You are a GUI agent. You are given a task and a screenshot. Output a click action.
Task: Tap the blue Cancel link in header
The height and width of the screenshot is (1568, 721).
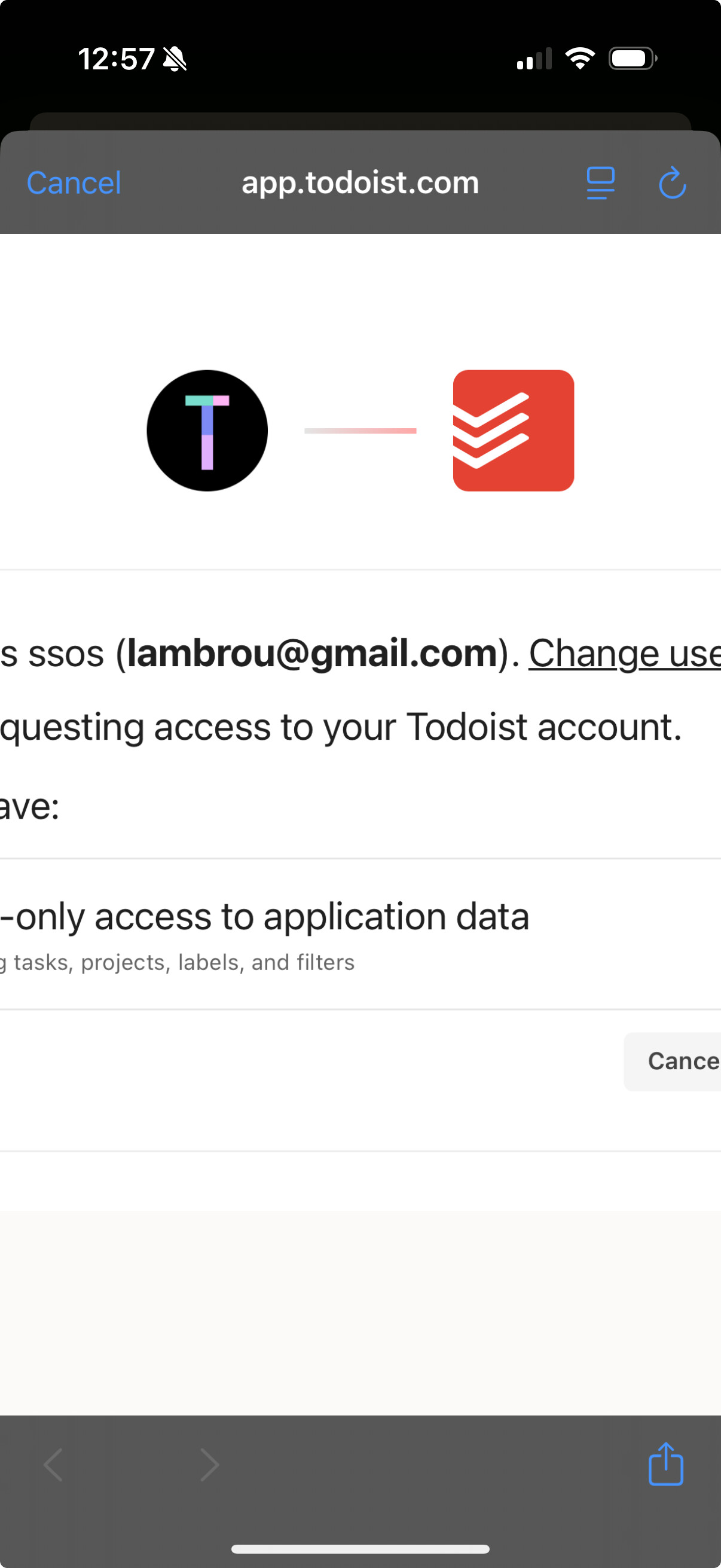(x=74, y=183)
